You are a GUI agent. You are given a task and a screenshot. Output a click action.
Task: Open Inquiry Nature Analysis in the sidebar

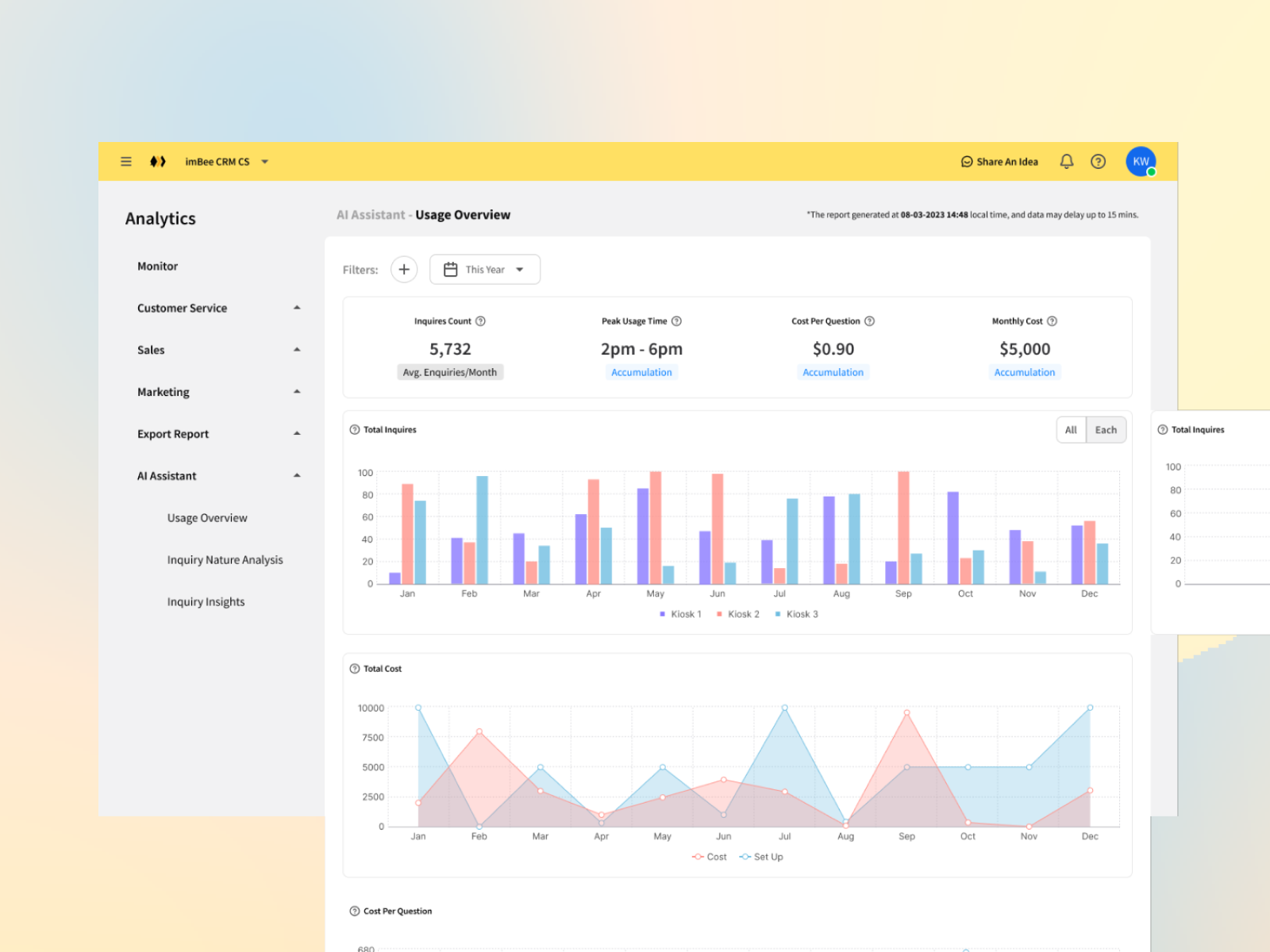coord(225,559)
